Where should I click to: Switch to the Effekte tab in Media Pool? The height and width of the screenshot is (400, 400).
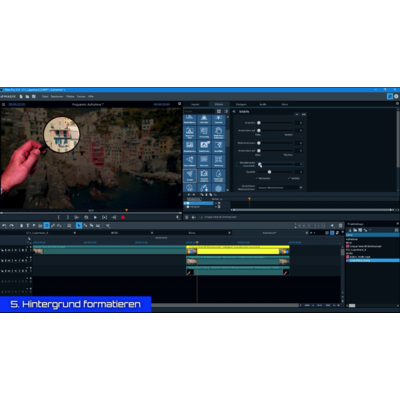pos(219,104)
